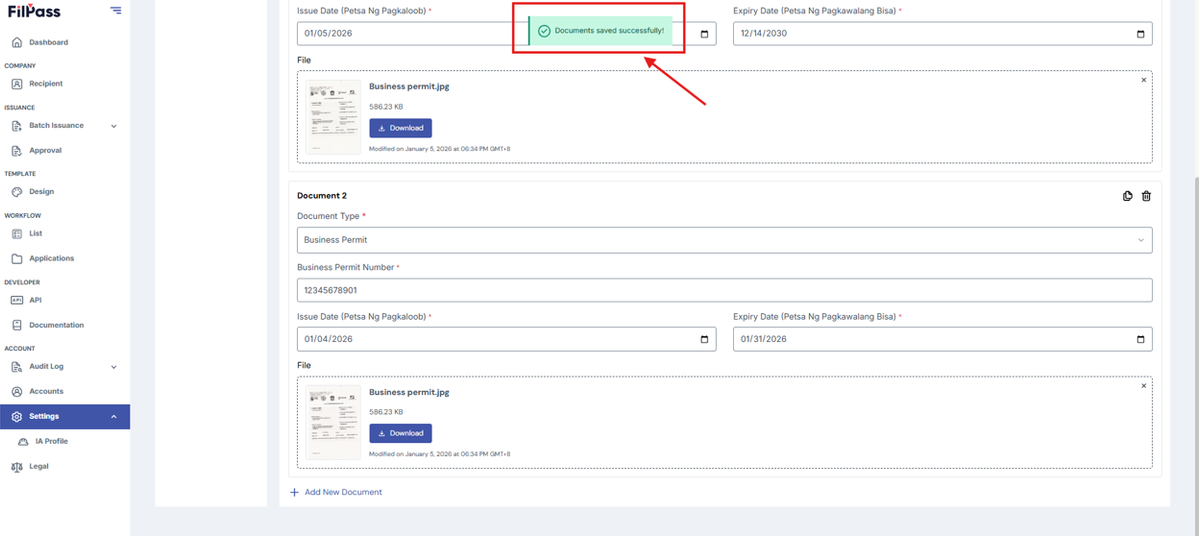Download the first document's Business permit.jpg

400,128
